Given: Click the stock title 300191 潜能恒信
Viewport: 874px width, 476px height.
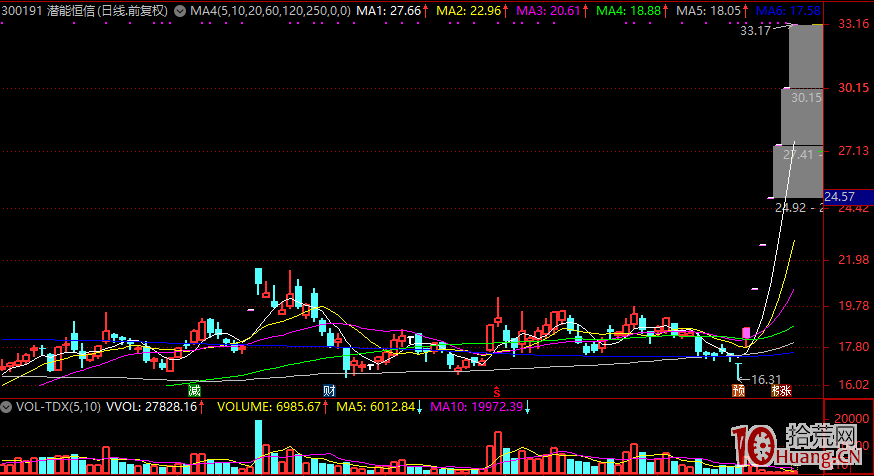Looking at the screenshot, I should 84,11.
